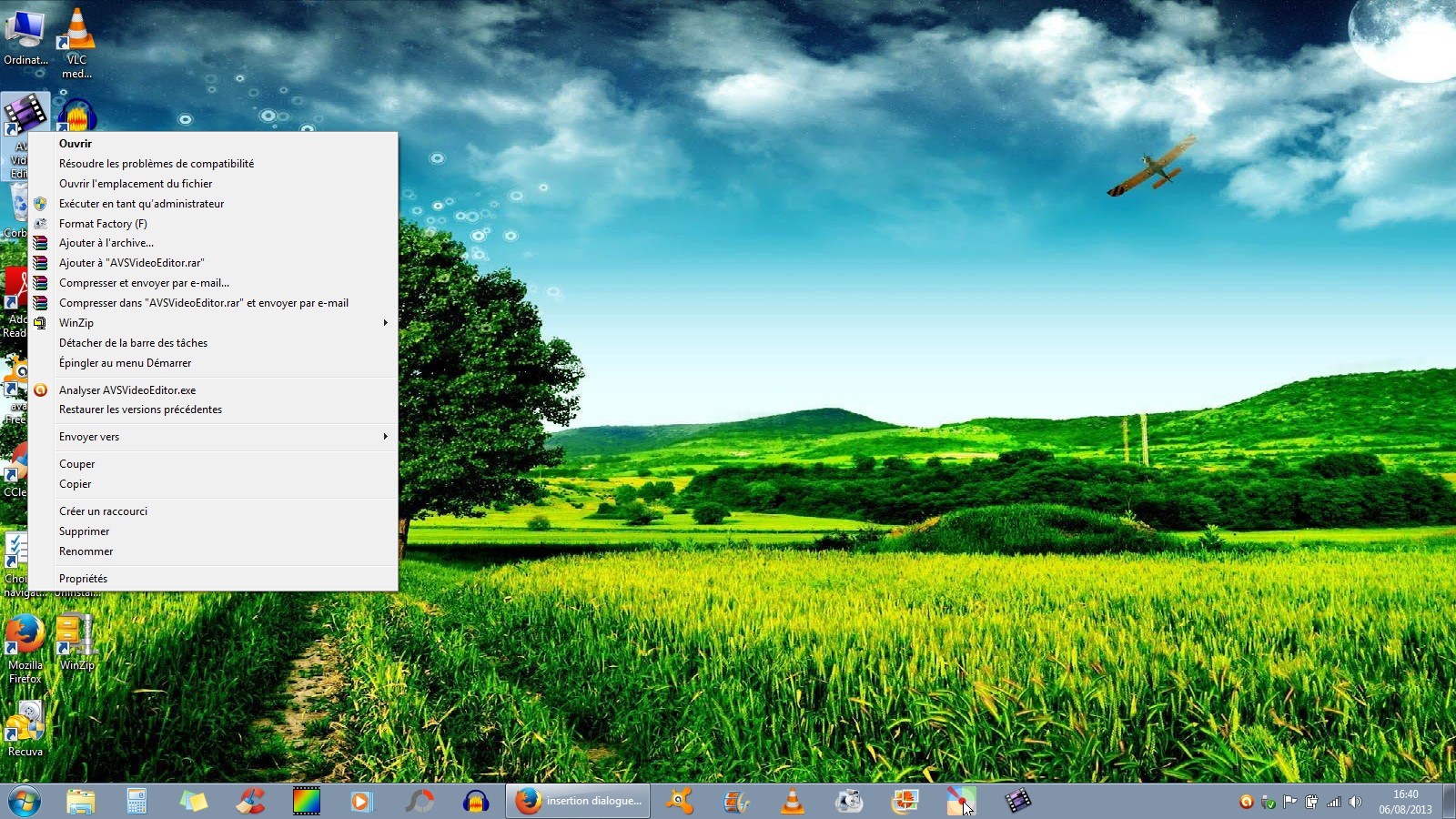Show the clock and date 16:40
This screenshot has height=819, width=1456.
click(x=1405, y=802)
